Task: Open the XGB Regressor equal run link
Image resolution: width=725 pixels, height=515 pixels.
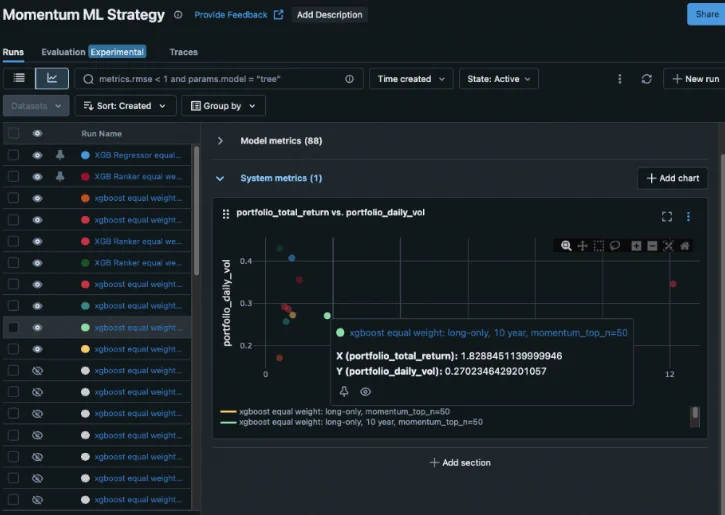Action: point(138,155)
